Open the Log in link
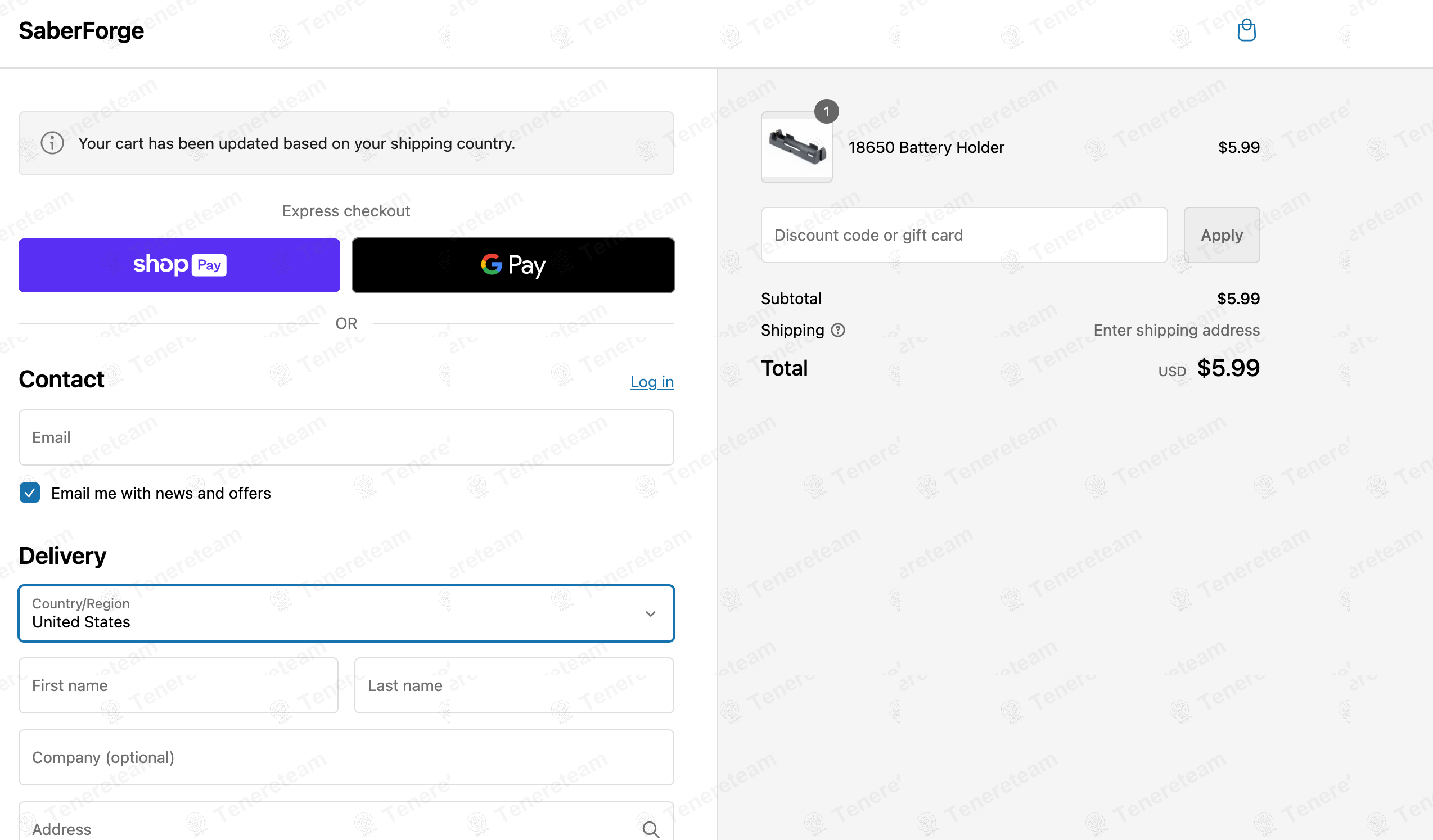1433x840 pixels. pyautogui.click(x=652, y=382)
